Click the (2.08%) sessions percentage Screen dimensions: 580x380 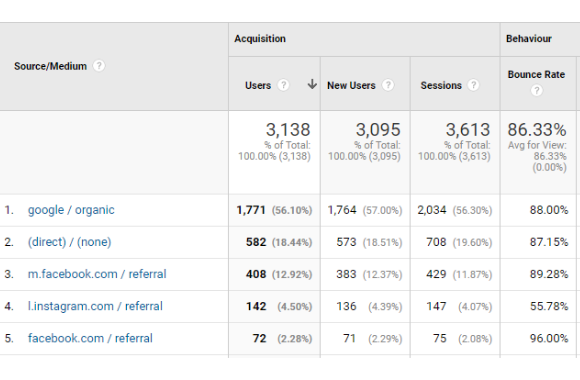coord(475,339)
